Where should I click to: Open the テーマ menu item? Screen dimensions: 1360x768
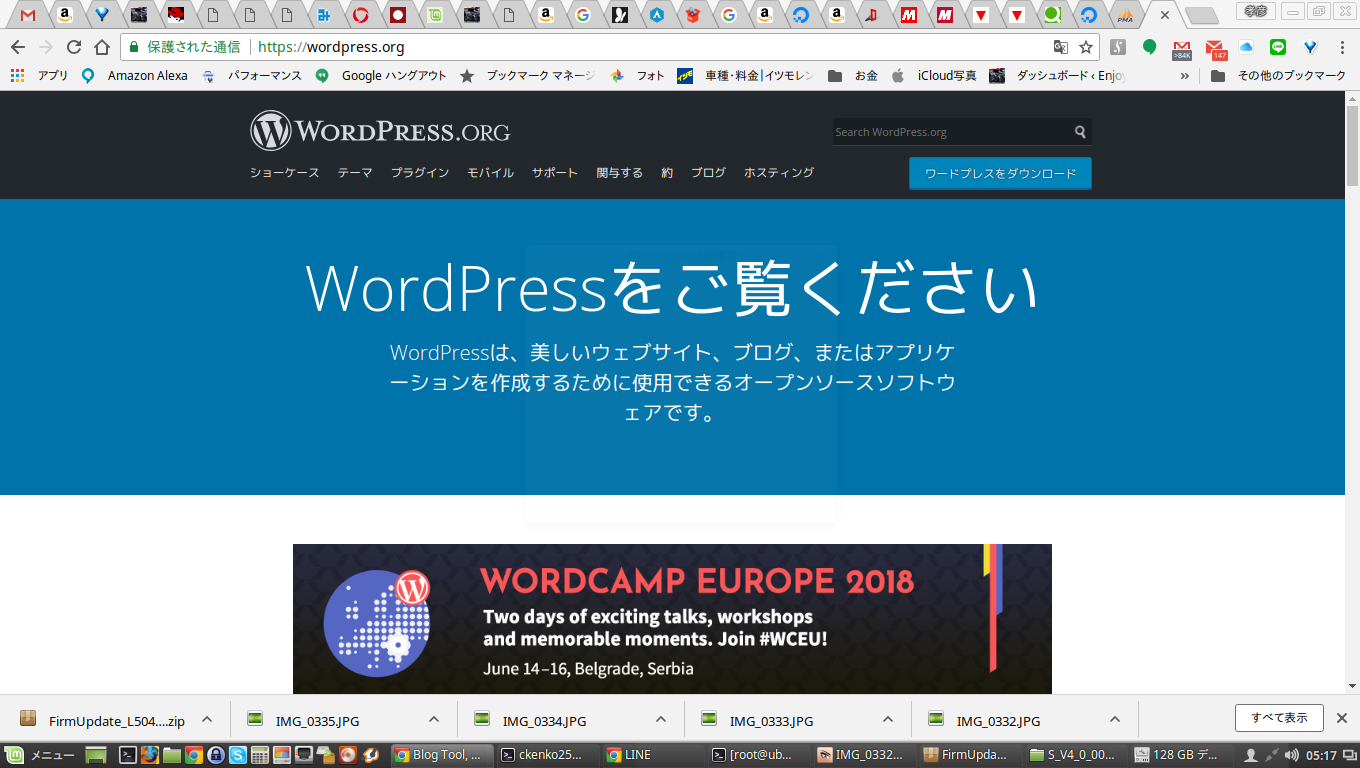tap(355, 173)
